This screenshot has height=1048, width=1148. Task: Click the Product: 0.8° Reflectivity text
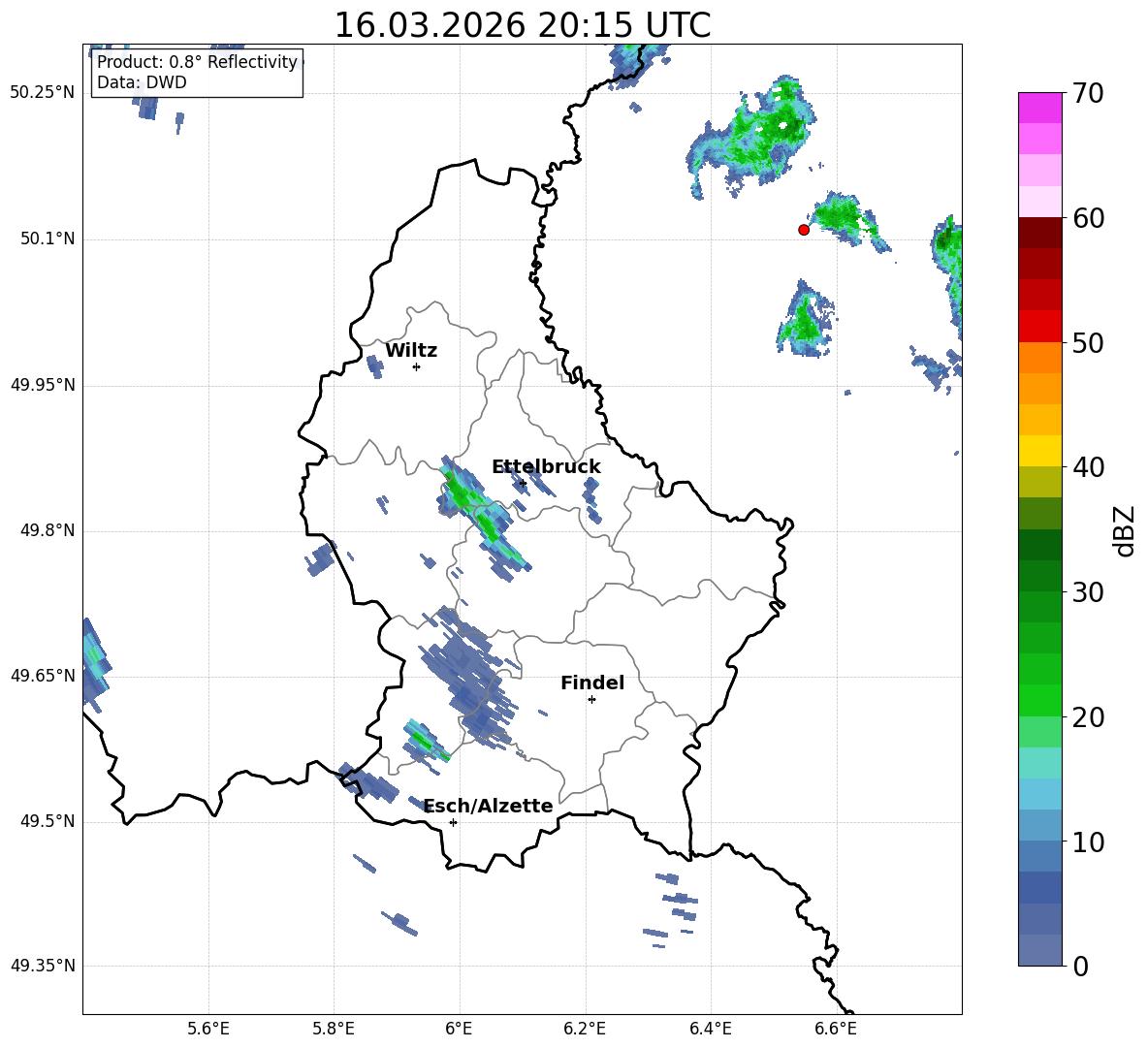pos(197,61)
